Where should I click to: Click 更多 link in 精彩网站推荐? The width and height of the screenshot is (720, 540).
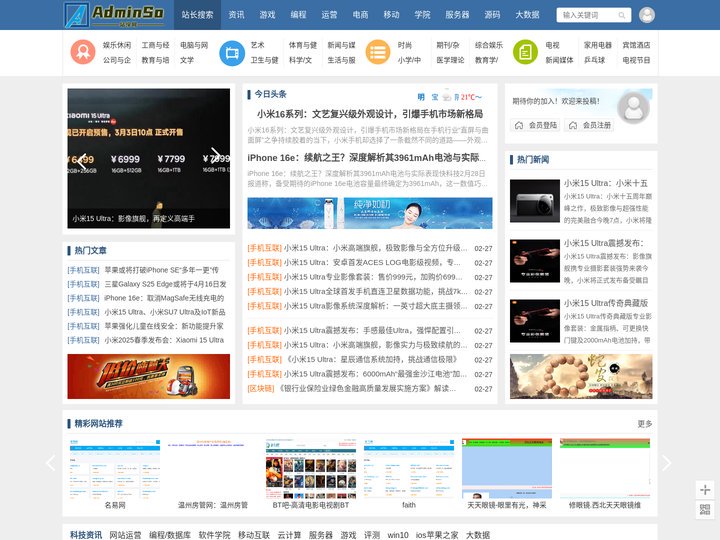point(645,423)
